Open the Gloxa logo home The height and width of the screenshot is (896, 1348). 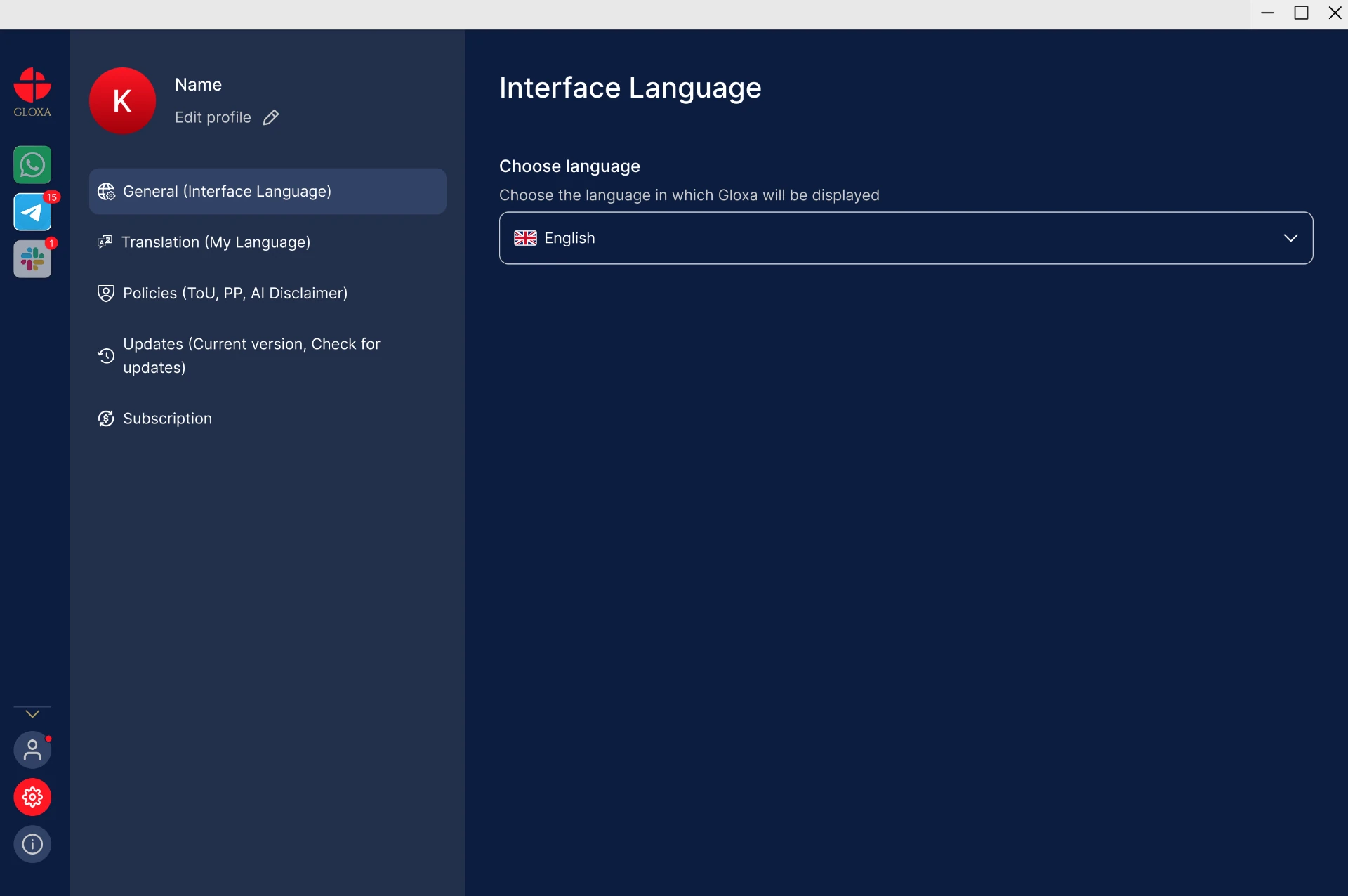[x=32, y=93]
